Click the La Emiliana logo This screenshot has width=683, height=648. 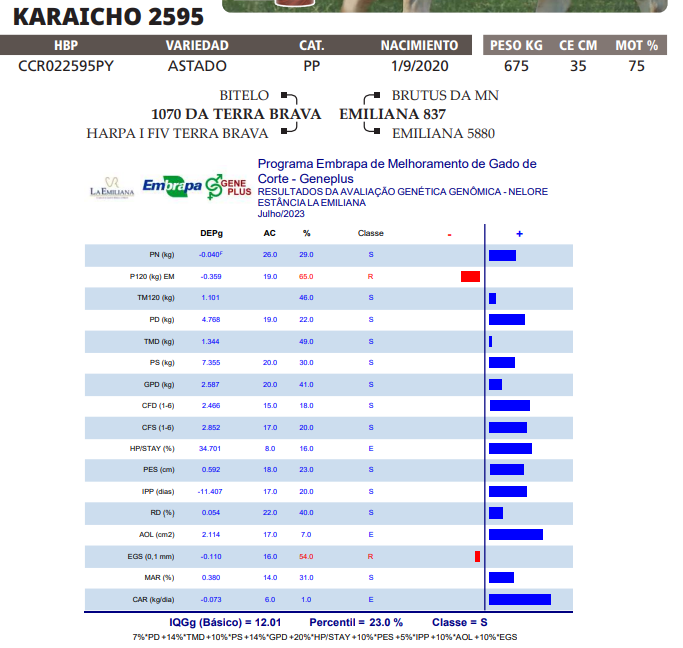tap(111, 186)
